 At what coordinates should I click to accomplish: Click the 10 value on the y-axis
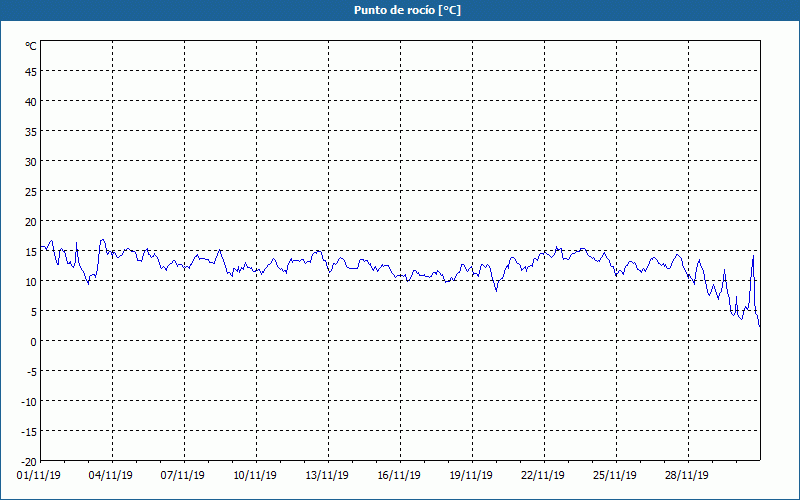tap(31, 282)
